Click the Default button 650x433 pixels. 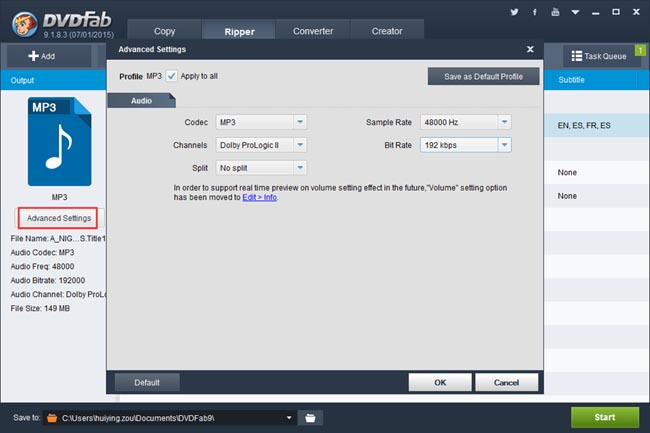click(147, 382)
